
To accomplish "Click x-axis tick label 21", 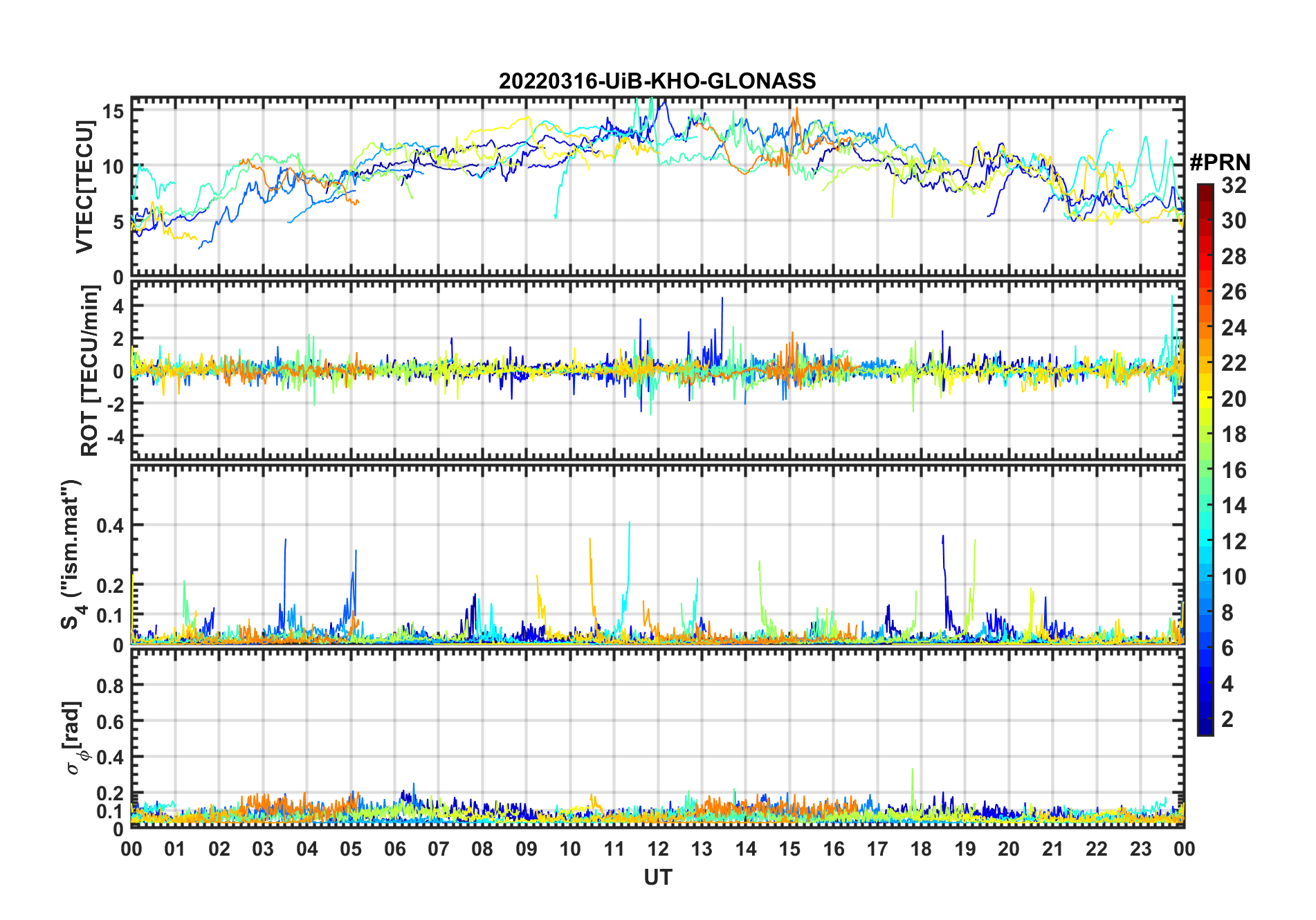I will point(1052,849).
